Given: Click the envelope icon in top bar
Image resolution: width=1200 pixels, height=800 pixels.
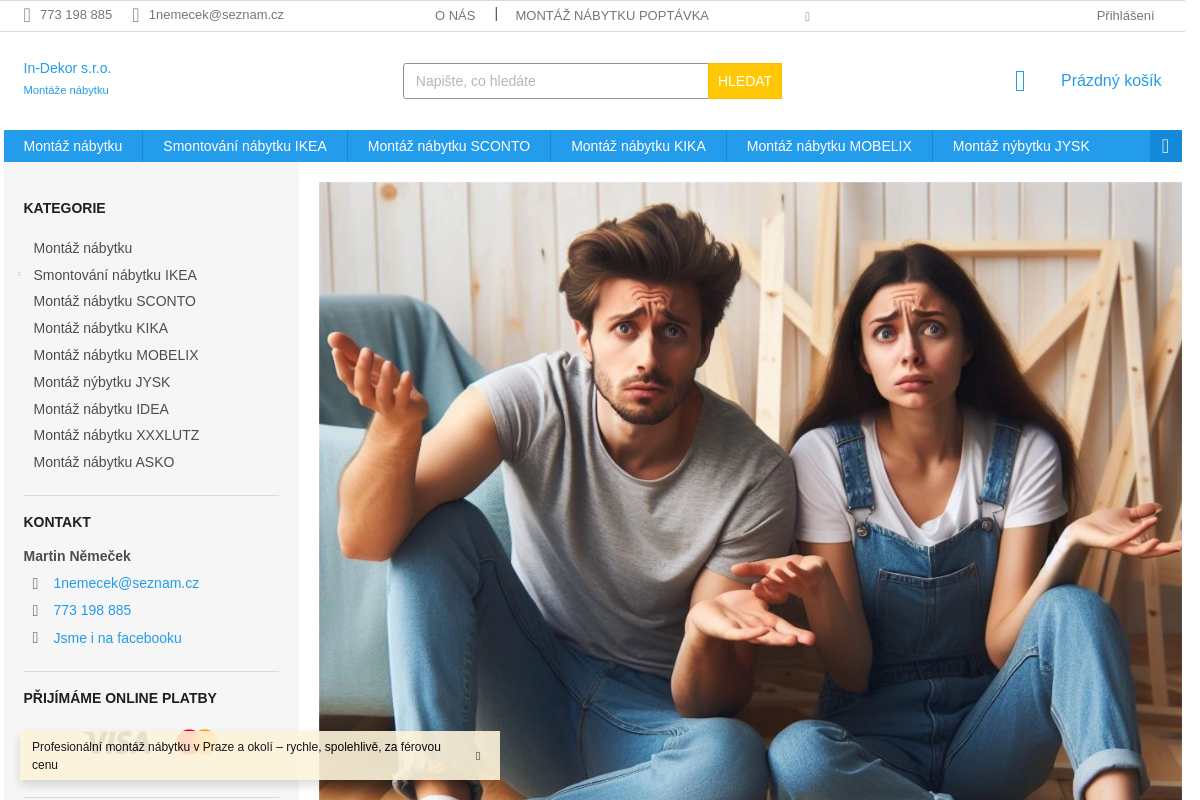Looking at the screenshot, I should tap(136, 15).
